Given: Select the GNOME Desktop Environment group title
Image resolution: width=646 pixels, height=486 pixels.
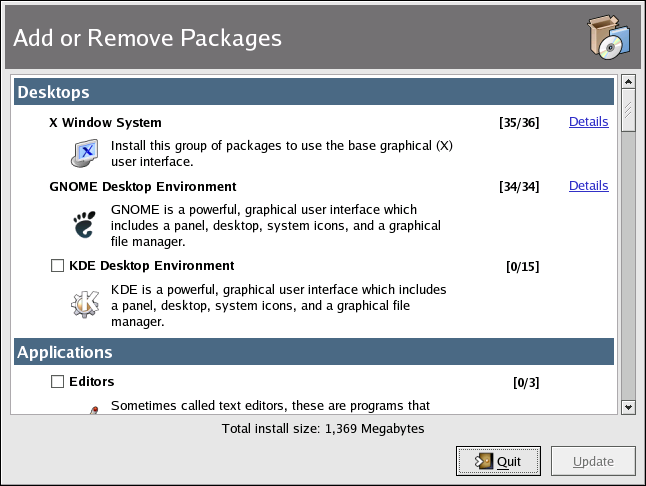Looking at the screenshot, I should tap(142, 187).
